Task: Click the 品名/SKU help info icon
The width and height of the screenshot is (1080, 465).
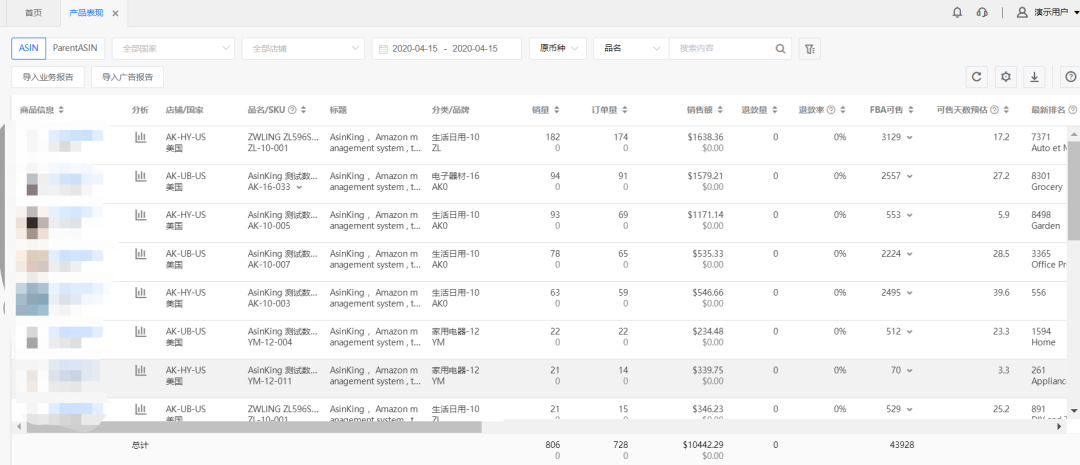Action: 292,110
